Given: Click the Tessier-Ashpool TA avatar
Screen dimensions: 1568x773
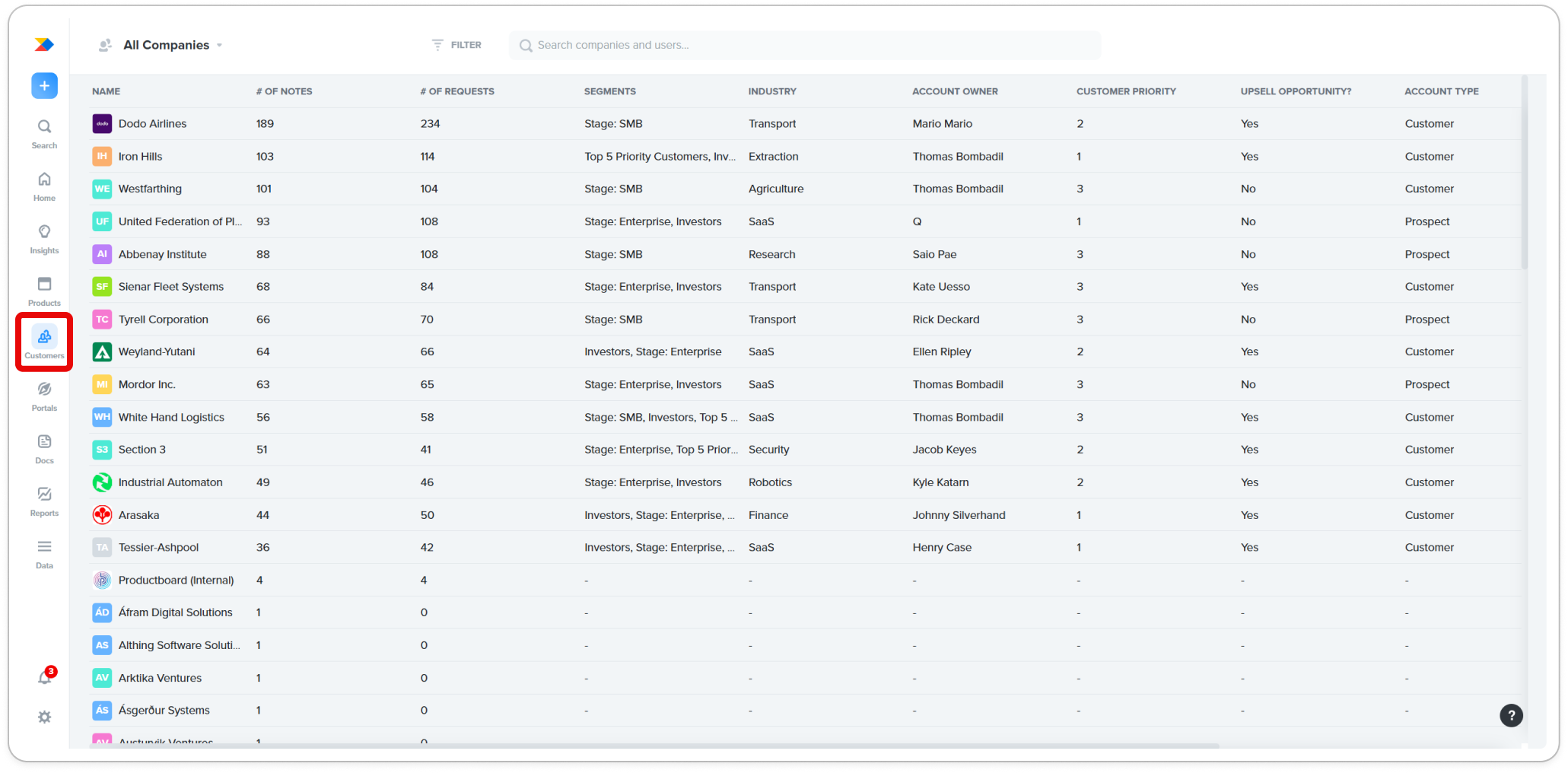Looking at the screenshot, I should 102,548.
